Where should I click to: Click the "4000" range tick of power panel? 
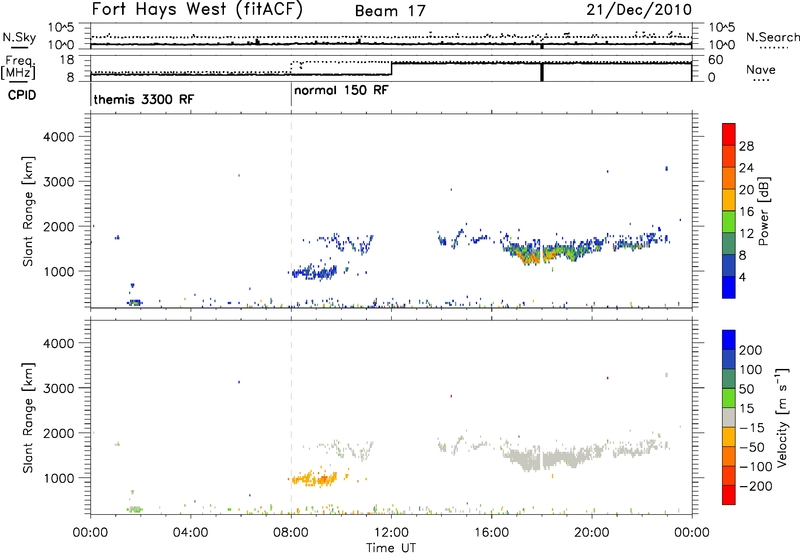coord(58,137)
